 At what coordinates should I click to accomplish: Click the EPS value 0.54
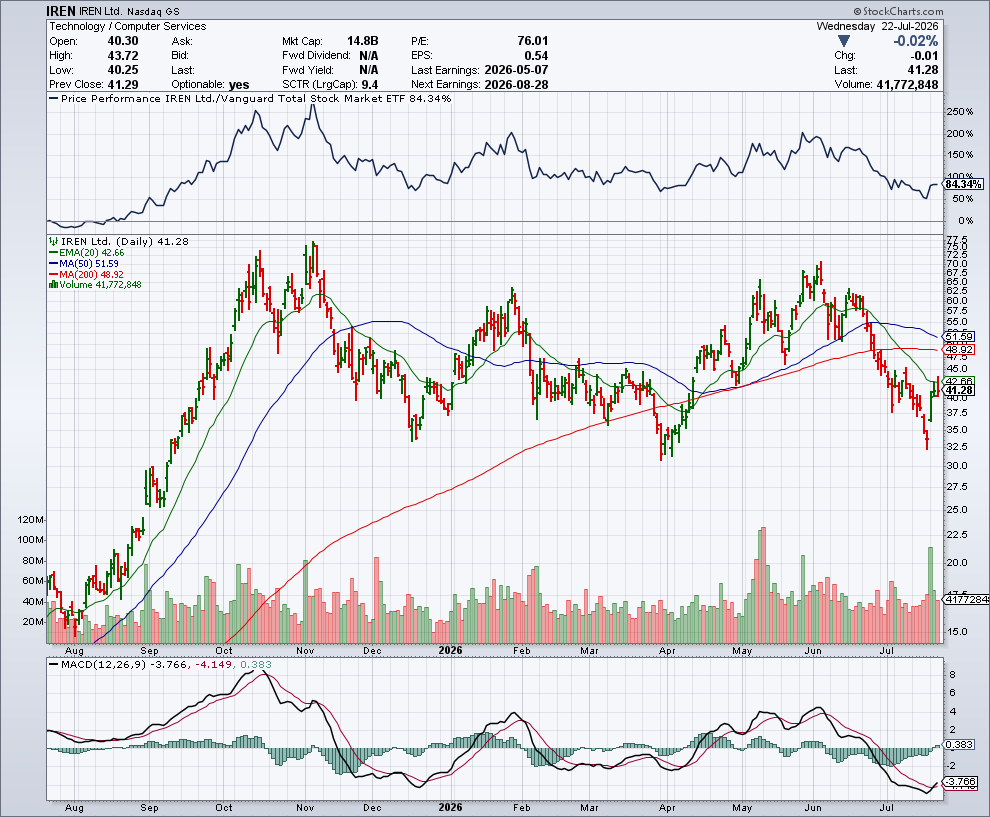click(x=536, y=56)
